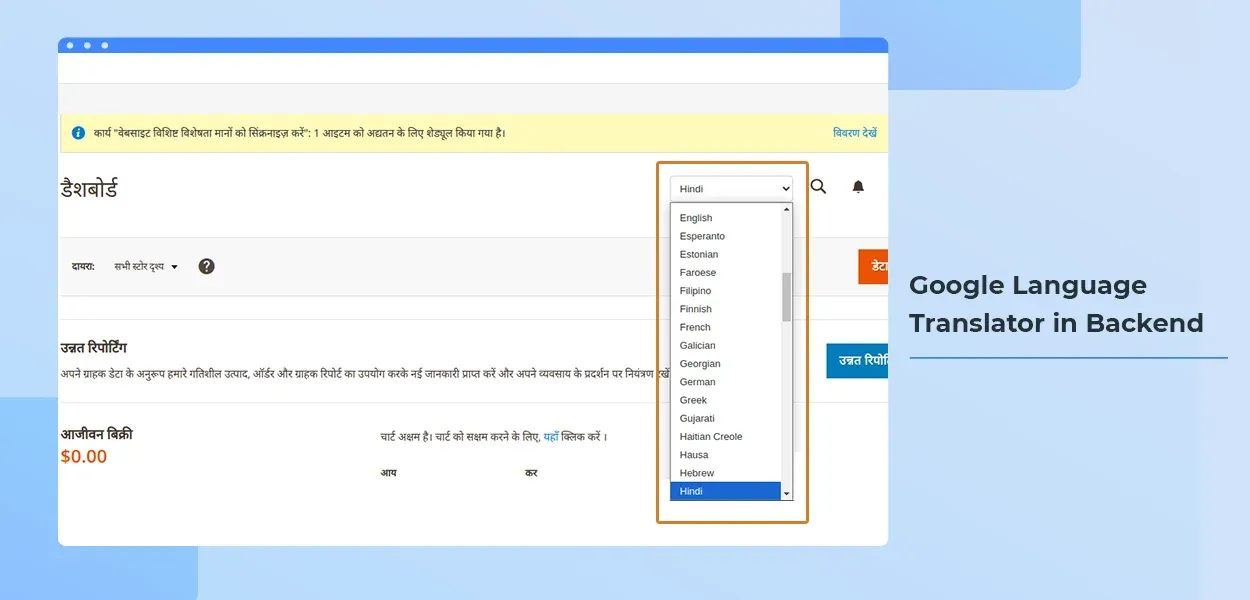
Task: Click the orange reload data button
Action: pos(873,266)
